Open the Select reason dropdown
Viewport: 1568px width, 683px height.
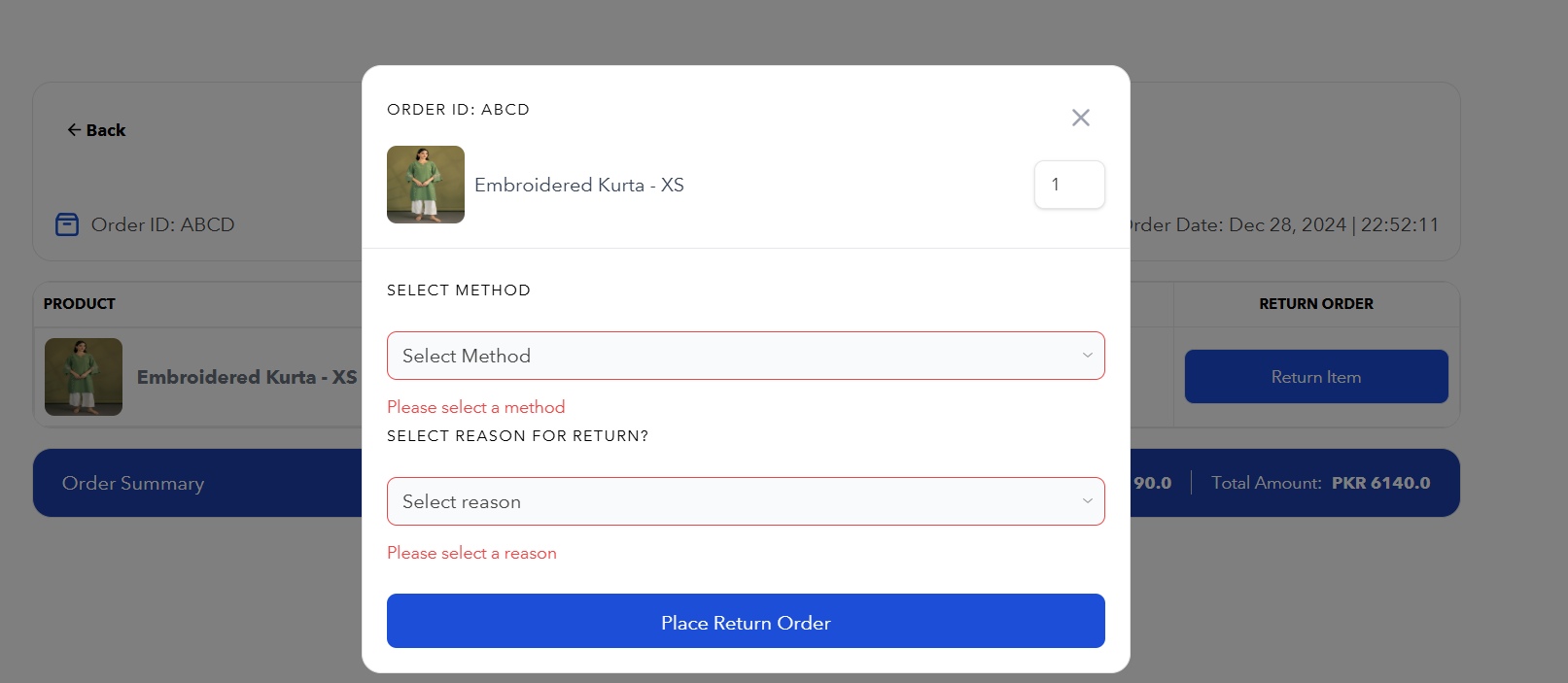coord(745,501)
